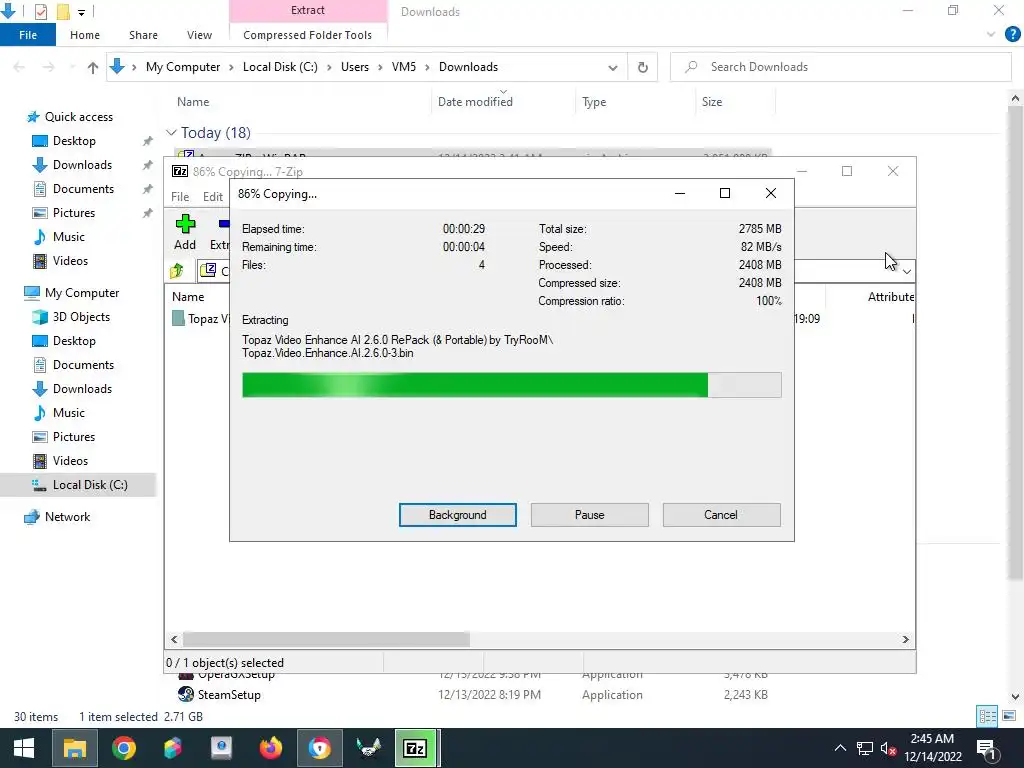Open volume control in system tray
The height and width of the screenshot is (768, 1024).
tap(888, 748)
